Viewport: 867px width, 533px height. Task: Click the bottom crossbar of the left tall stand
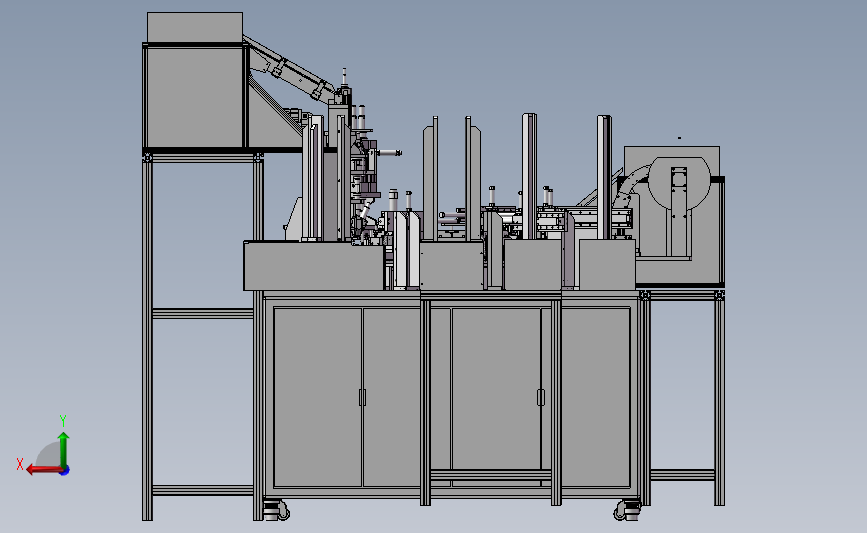coord(202,490)
